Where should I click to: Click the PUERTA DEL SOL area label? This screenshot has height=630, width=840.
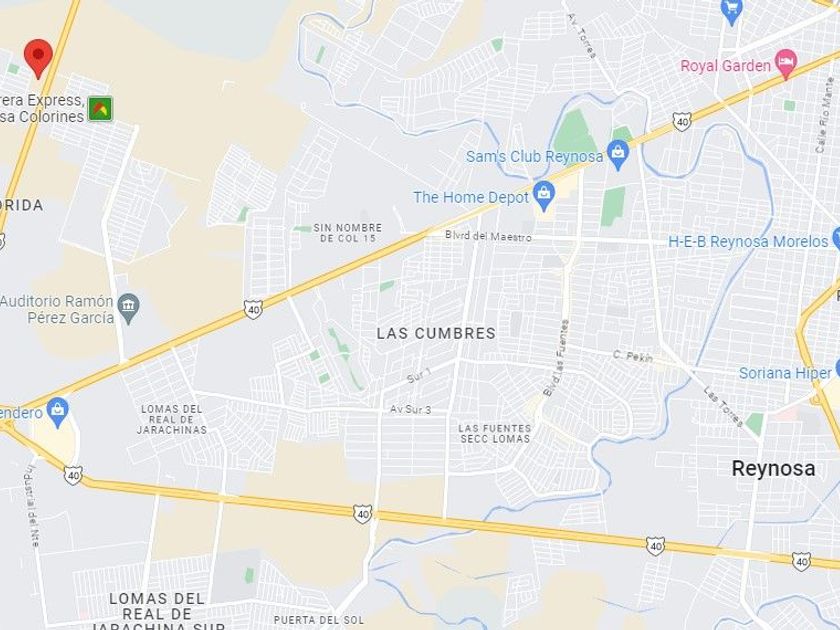click(x=318, y=620)
